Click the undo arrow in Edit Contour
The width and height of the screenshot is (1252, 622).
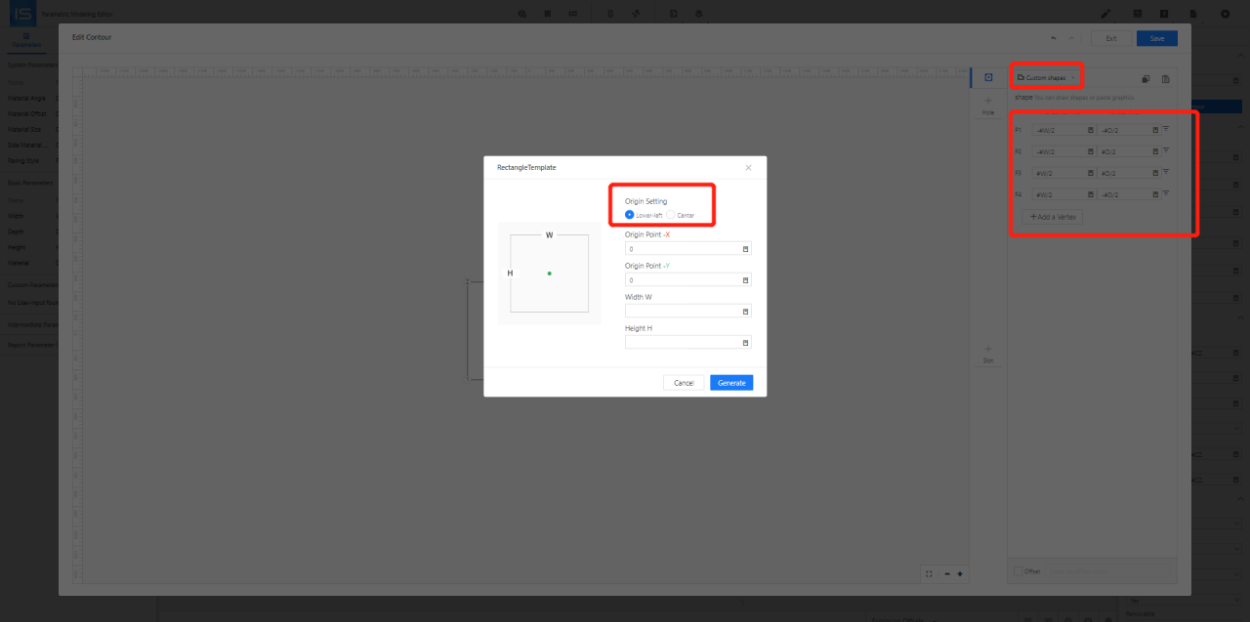point(1053,38)
